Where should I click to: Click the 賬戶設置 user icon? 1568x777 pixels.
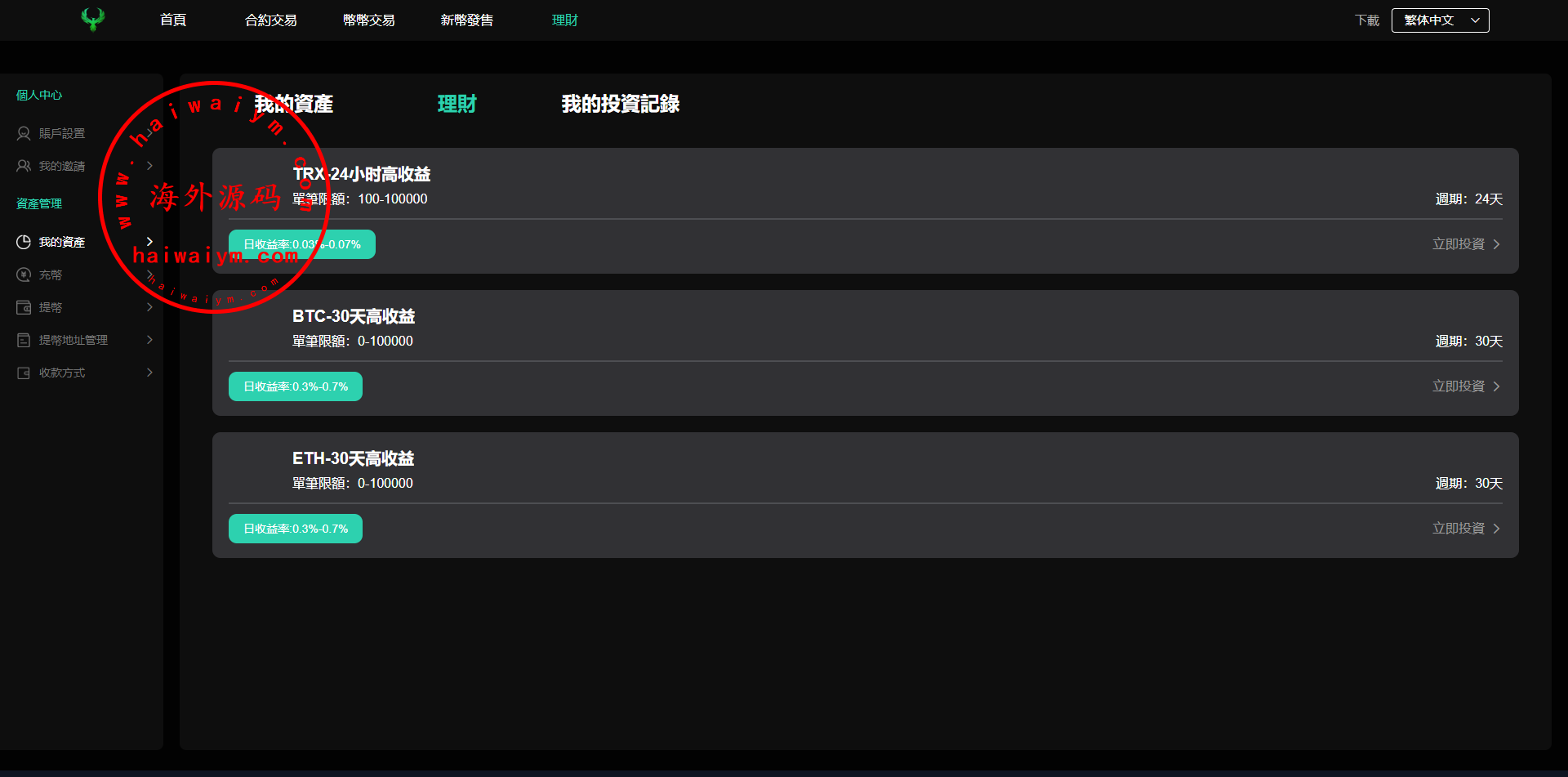point(24,133)
